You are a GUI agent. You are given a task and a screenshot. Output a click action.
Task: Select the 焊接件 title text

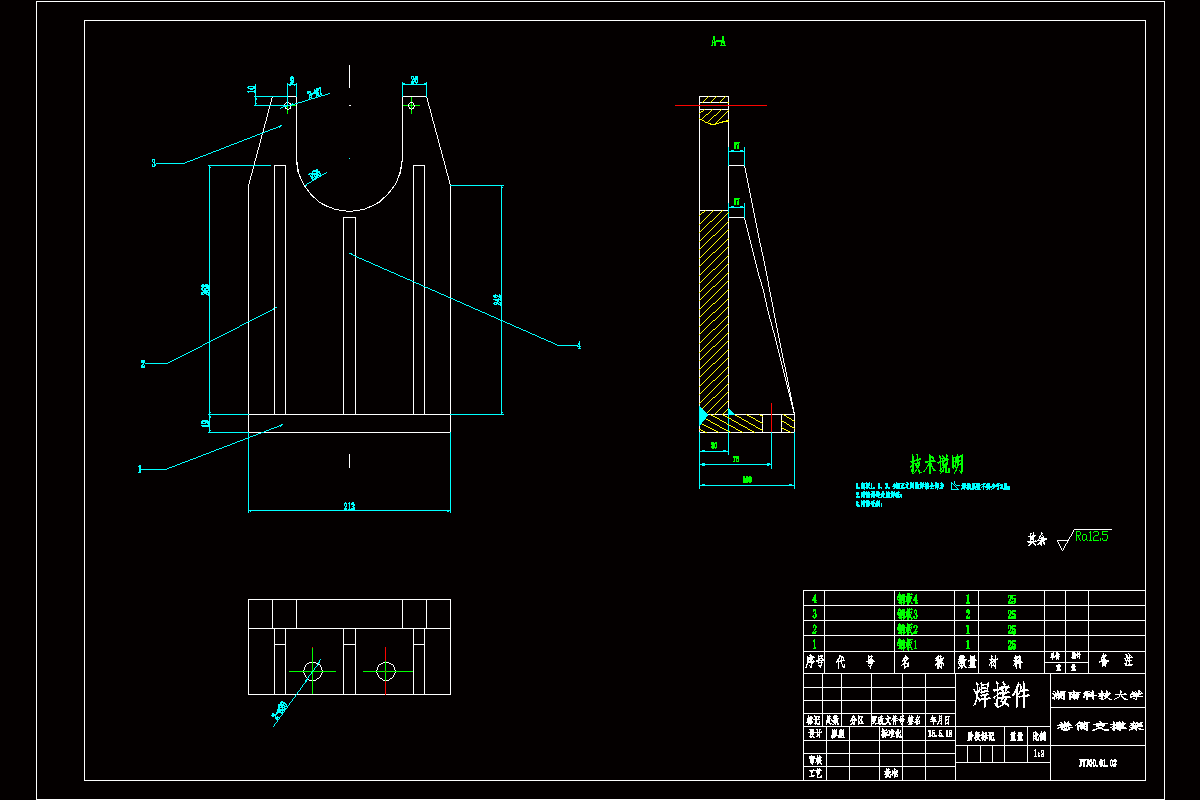pyautogui.click(x=1000, y=695)
